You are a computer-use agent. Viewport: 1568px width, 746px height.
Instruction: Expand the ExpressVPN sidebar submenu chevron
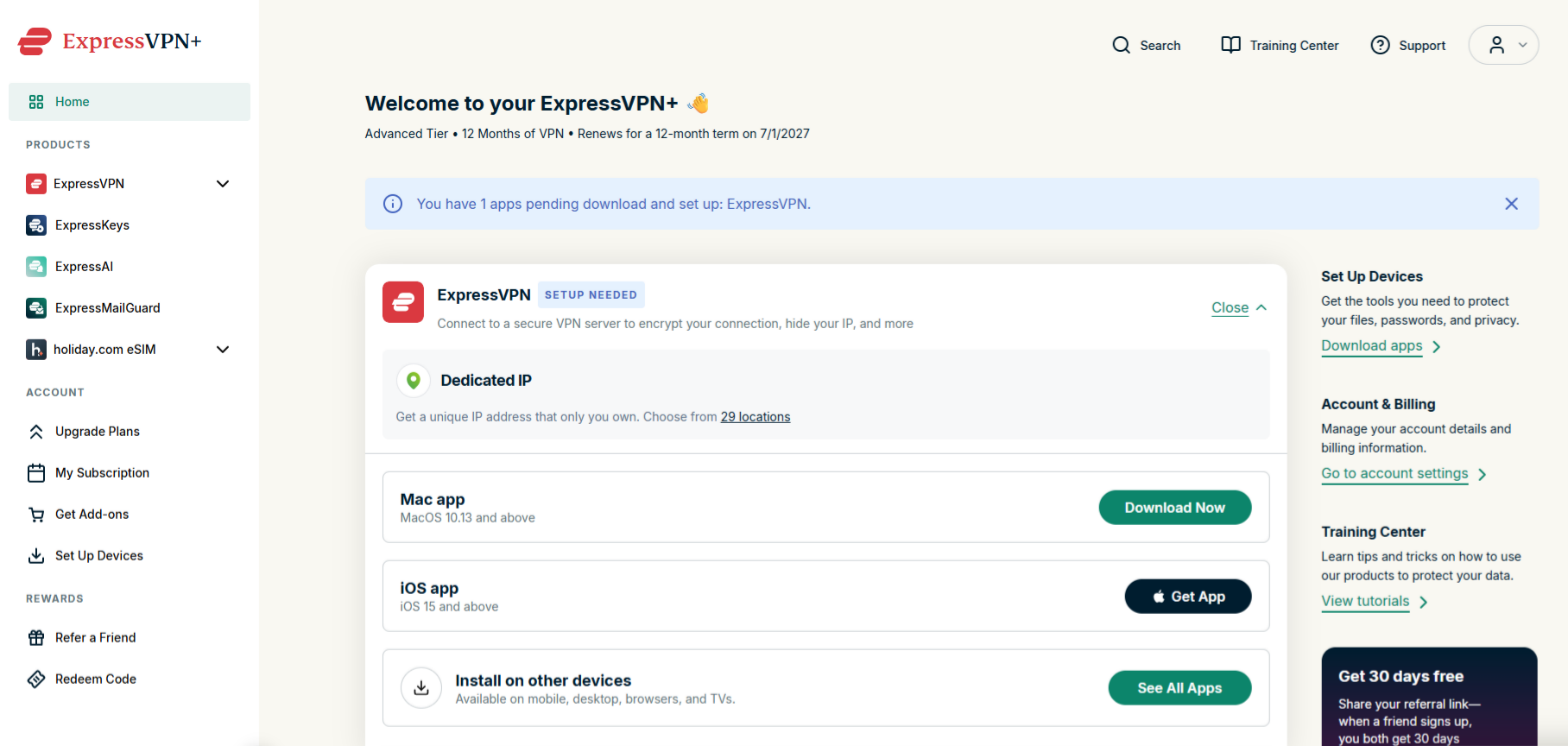point(223,184)
